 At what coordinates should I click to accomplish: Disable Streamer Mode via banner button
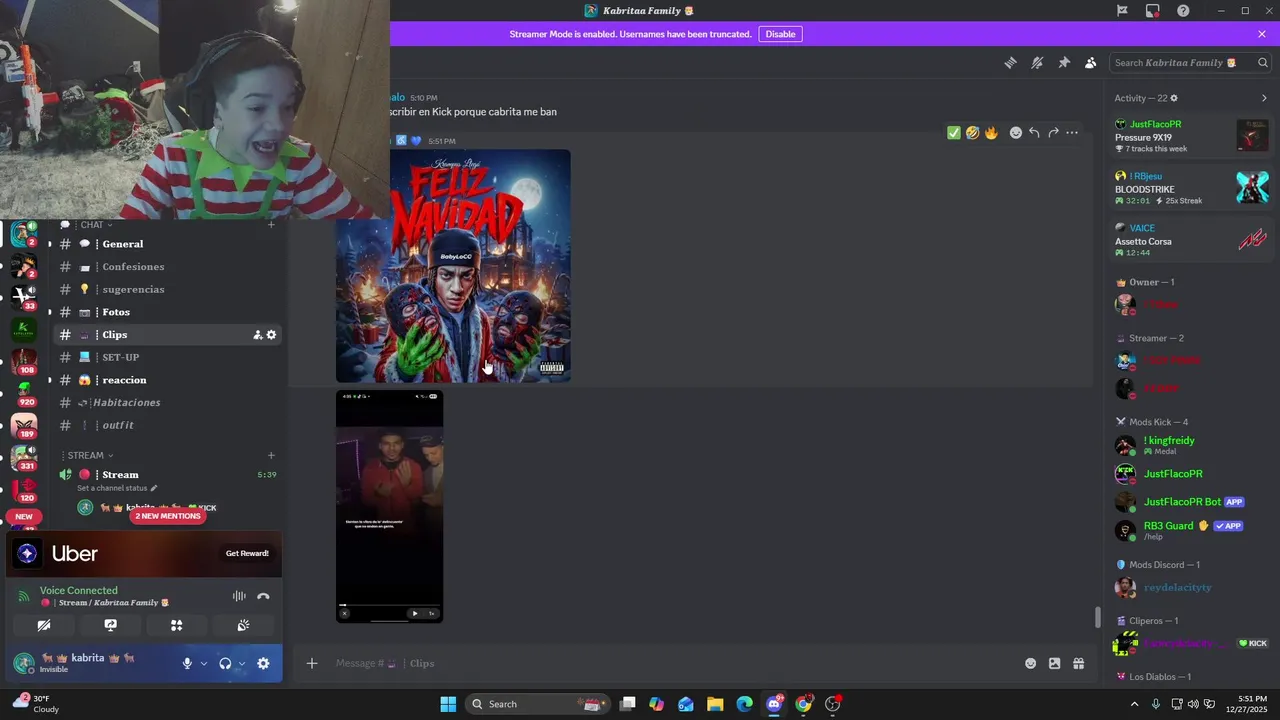780,34
